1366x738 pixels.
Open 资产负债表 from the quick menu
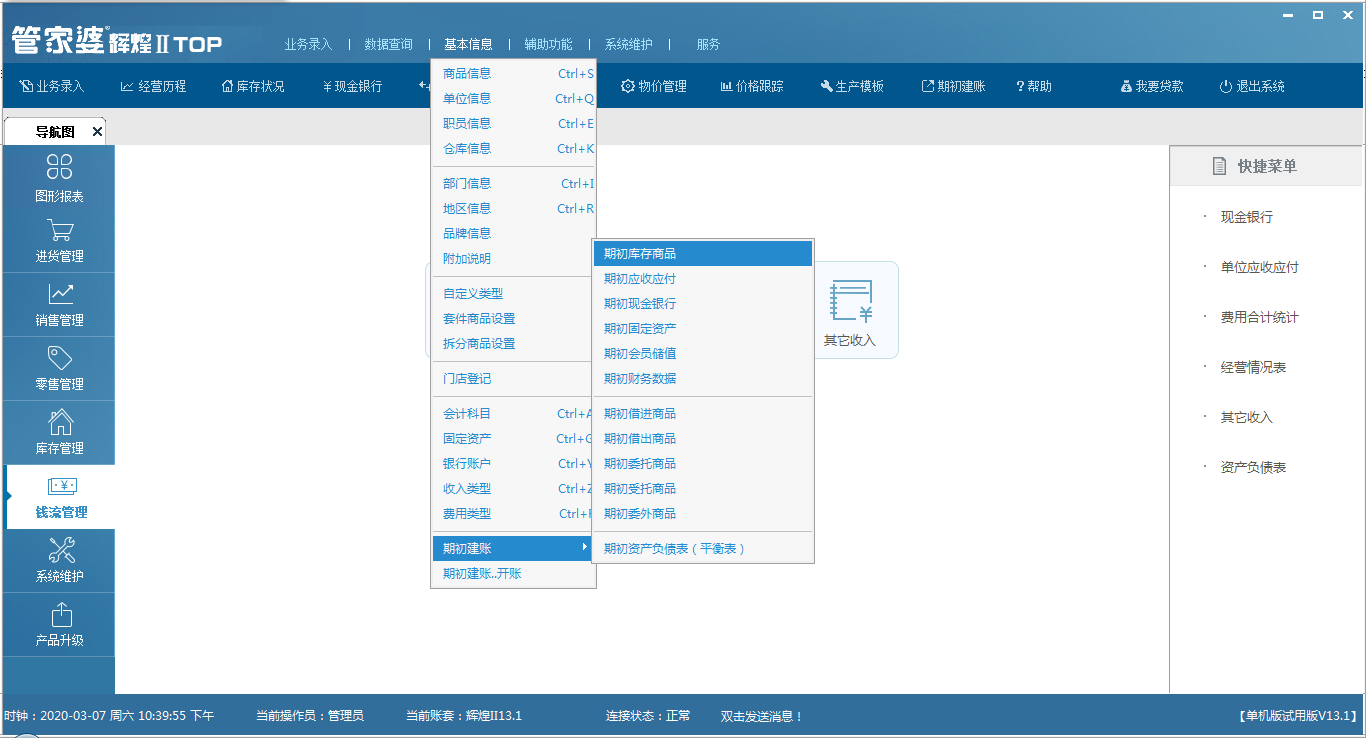pos(1253,467)
